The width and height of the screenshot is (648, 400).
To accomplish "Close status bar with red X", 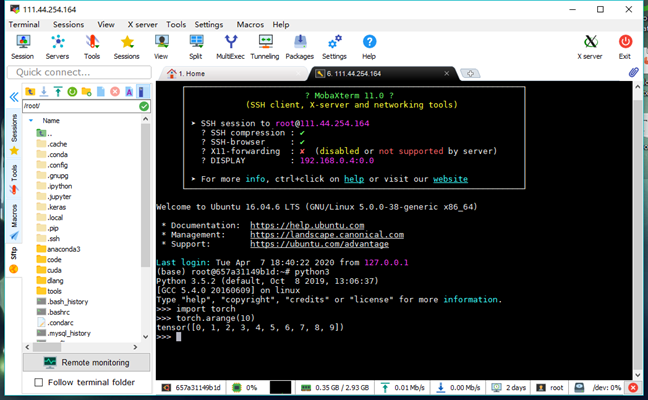I will pyautogui.click(x=633, y=388).
